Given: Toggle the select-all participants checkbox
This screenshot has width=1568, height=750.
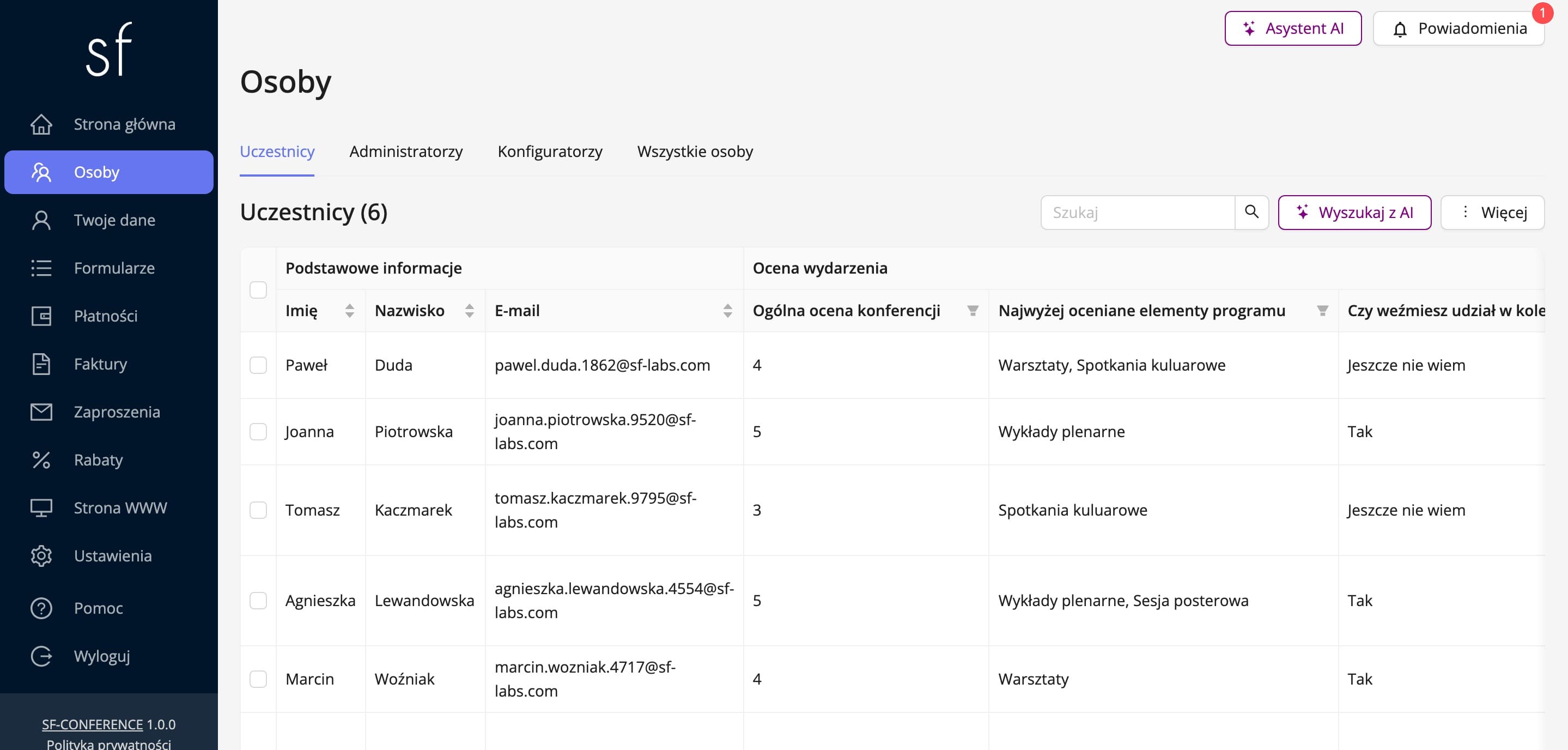Looking at the screenshot, I should [258, 290].
